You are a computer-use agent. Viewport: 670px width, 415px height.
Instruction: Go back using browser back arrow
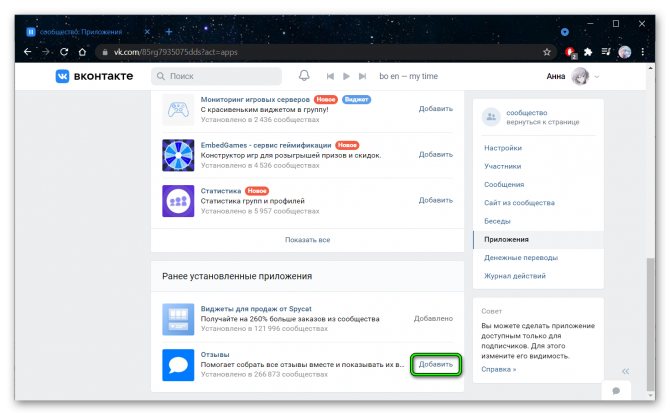28,52
